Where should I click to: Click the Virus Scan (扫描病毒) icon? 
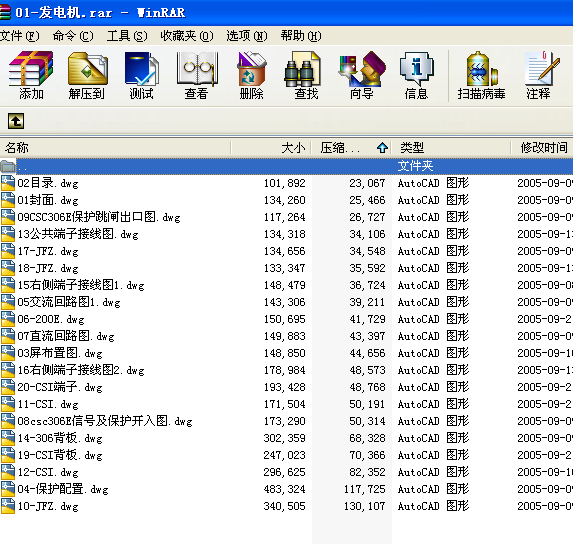coord(482,75)
